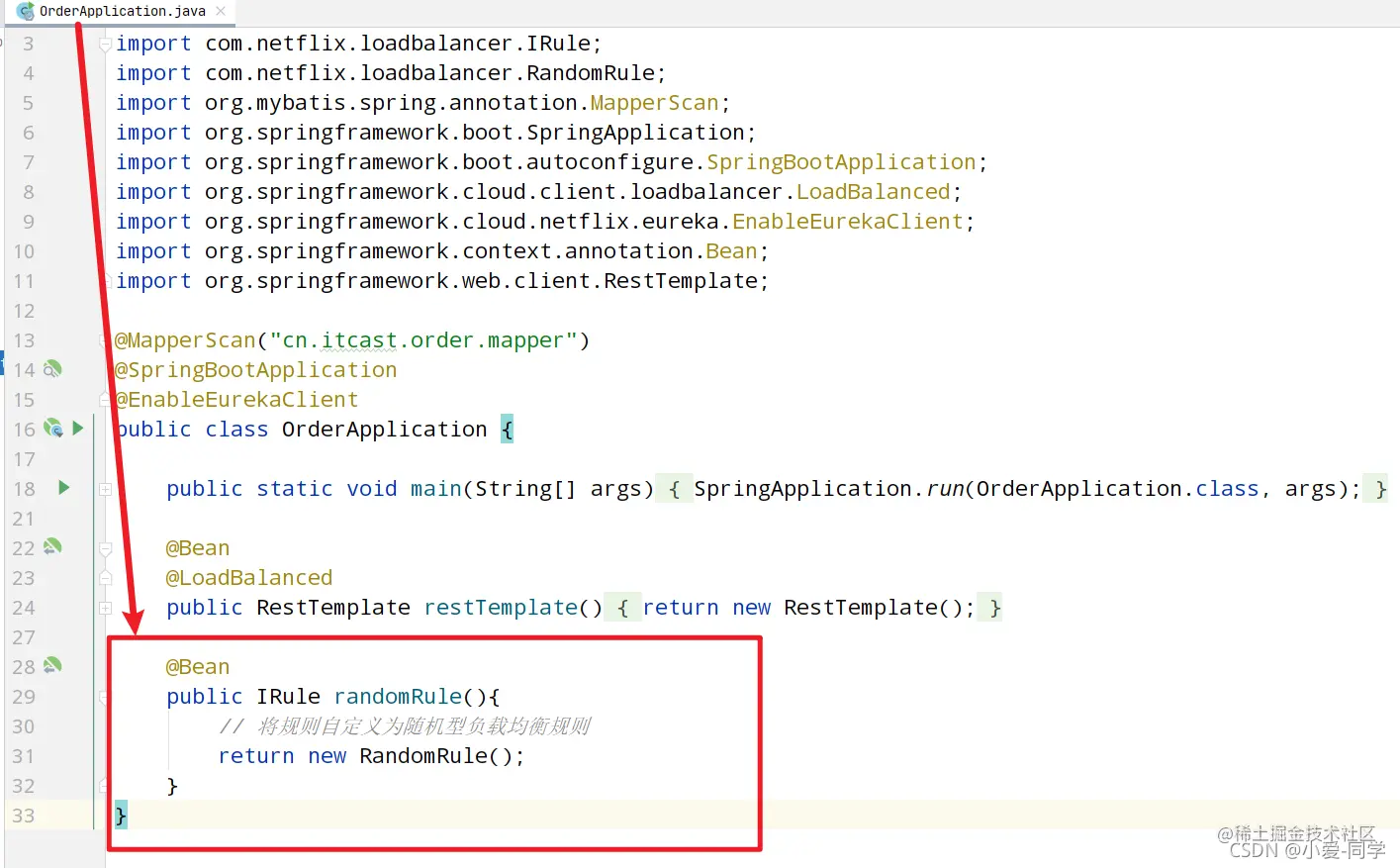
Task: Click the @MapperScan annotation on line 13
Action: (185, 340)
